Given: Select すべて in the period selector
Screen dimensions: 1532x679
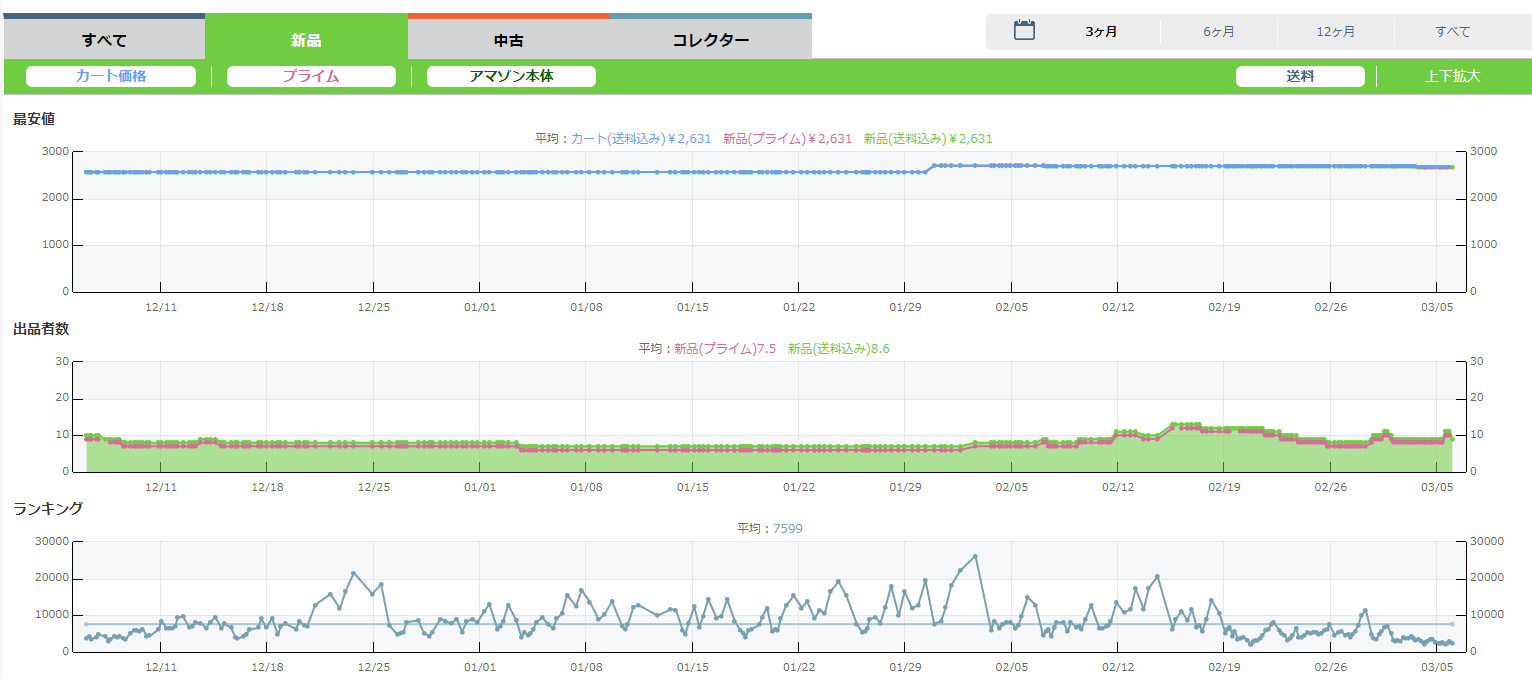Looking at the screenshot, I should [x=1452, y=32].
